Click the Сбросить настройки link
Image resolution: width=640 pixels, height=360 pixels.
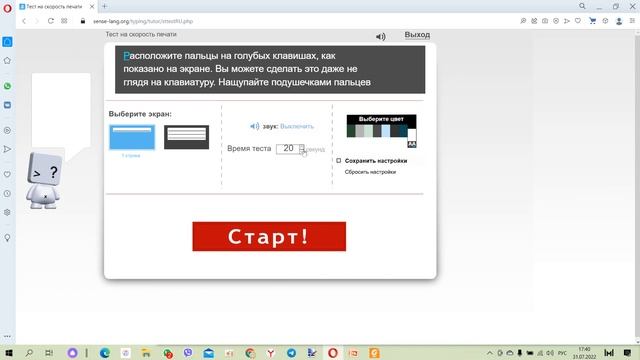370,172
